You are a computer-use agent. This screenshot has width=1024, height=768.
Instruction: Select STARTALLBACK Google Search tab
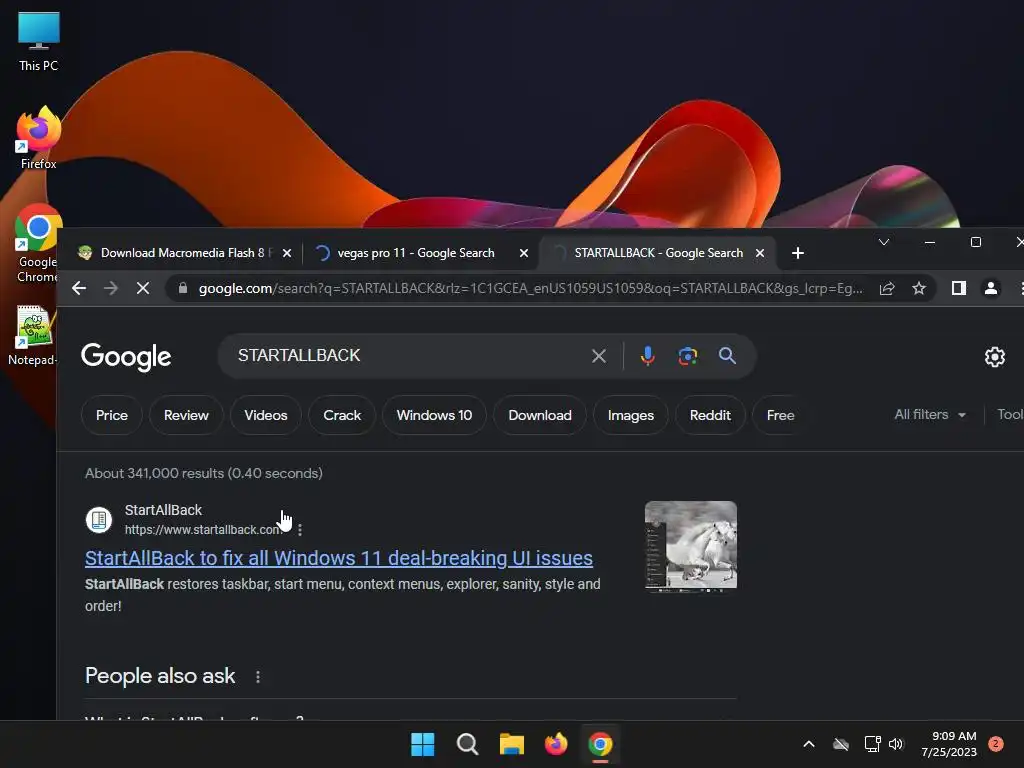tap(658, 253)
